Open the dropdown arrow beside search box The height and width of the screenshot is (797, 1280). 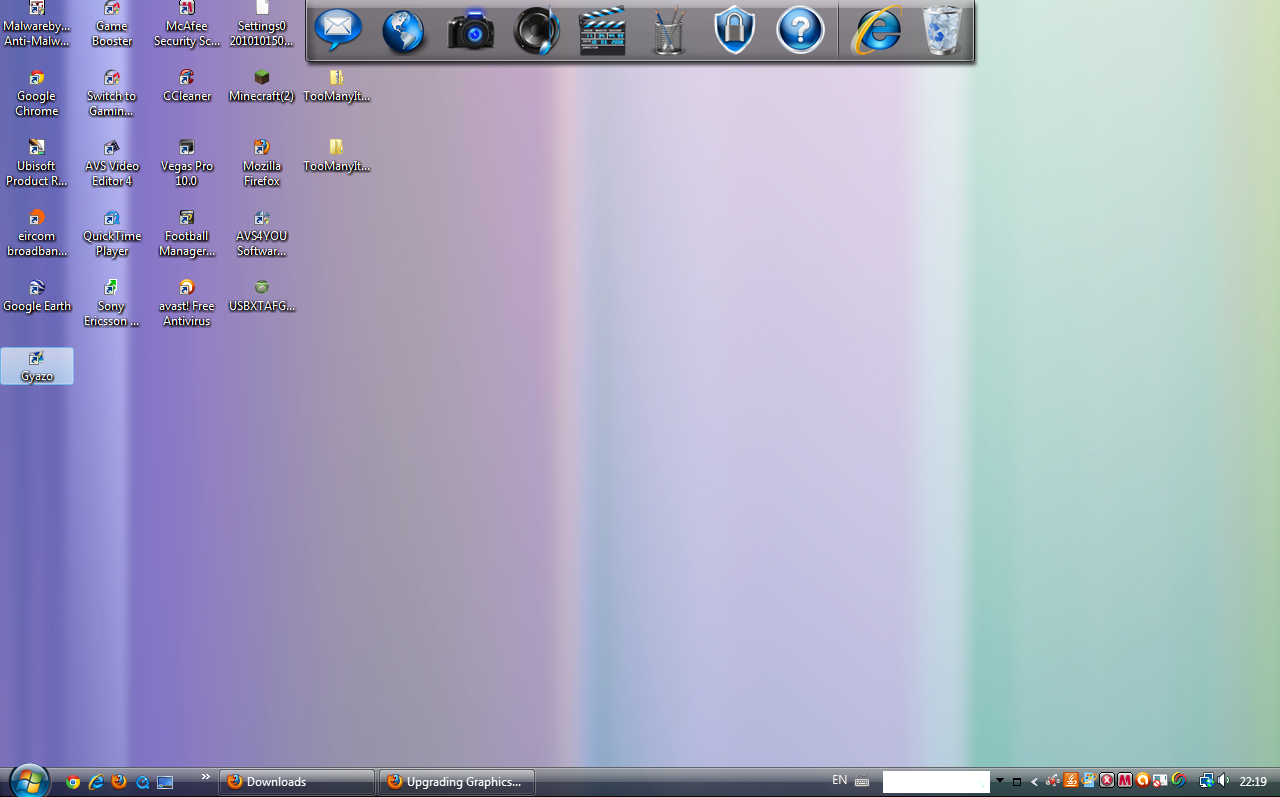[x=1000, y=780]
